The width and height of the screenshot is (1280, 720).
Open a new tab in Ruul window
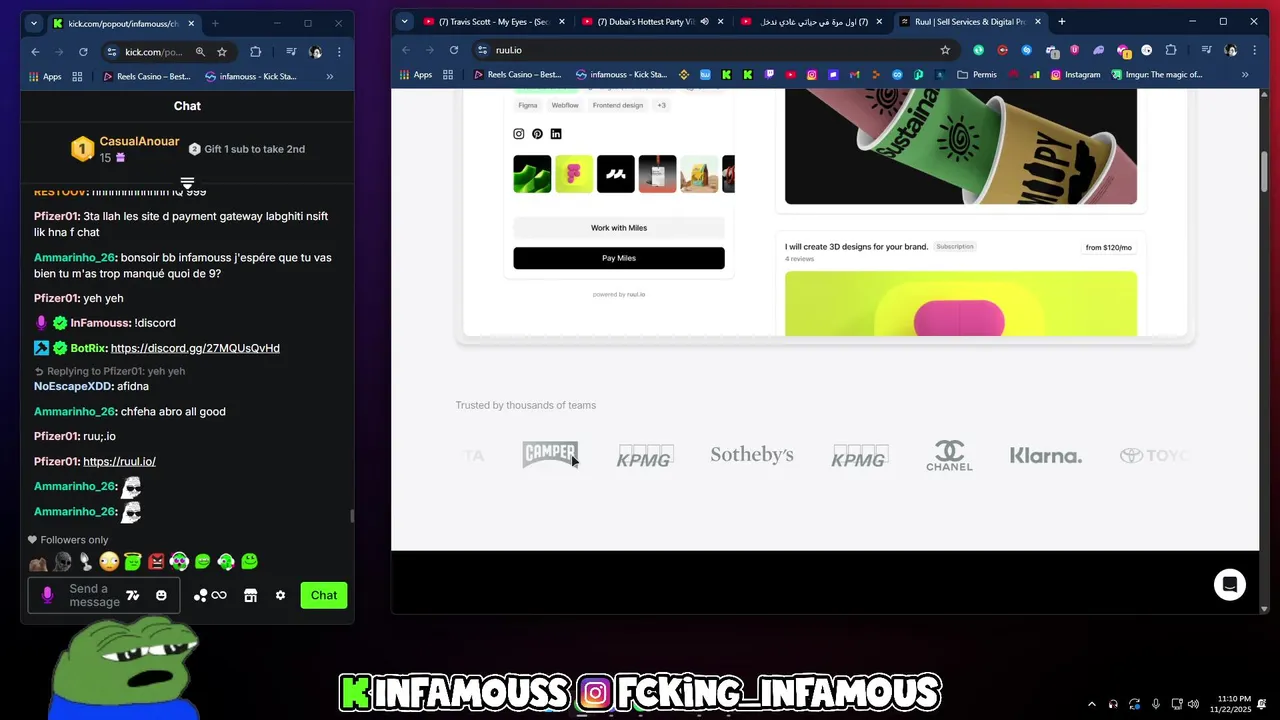1062,21
